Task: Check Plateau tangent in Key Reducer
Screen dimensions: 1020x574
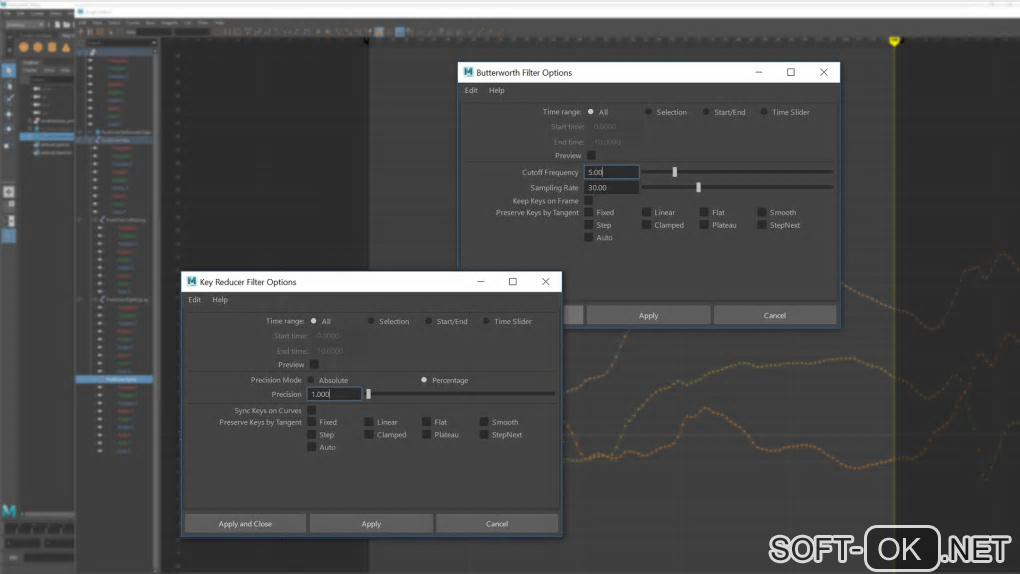Action: click(426, 434)
